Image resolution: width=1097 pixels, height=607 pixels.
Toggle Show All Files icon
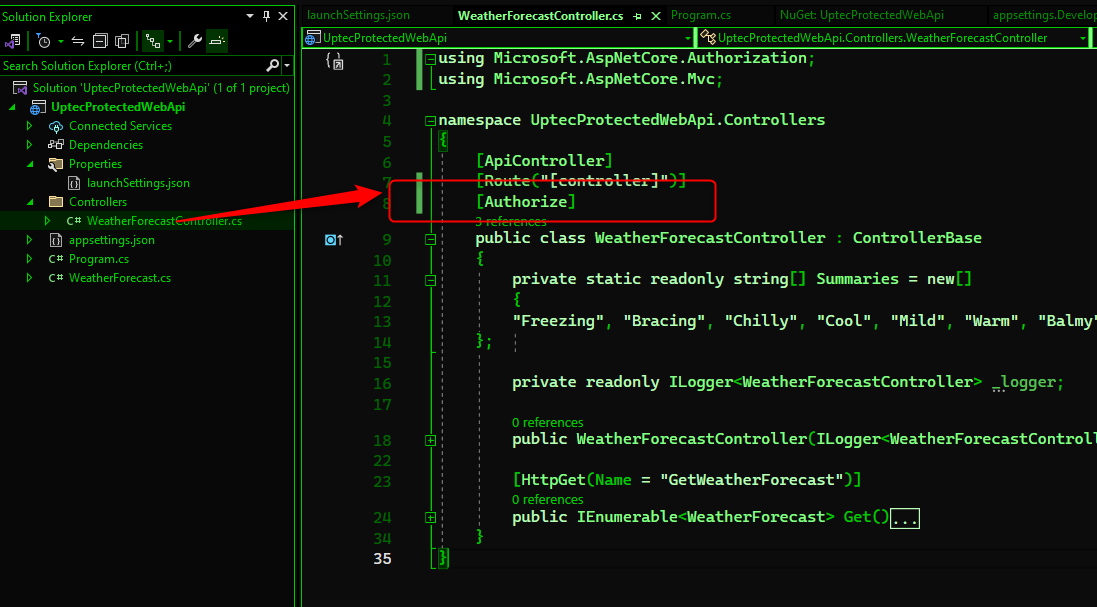click(122, 41)
